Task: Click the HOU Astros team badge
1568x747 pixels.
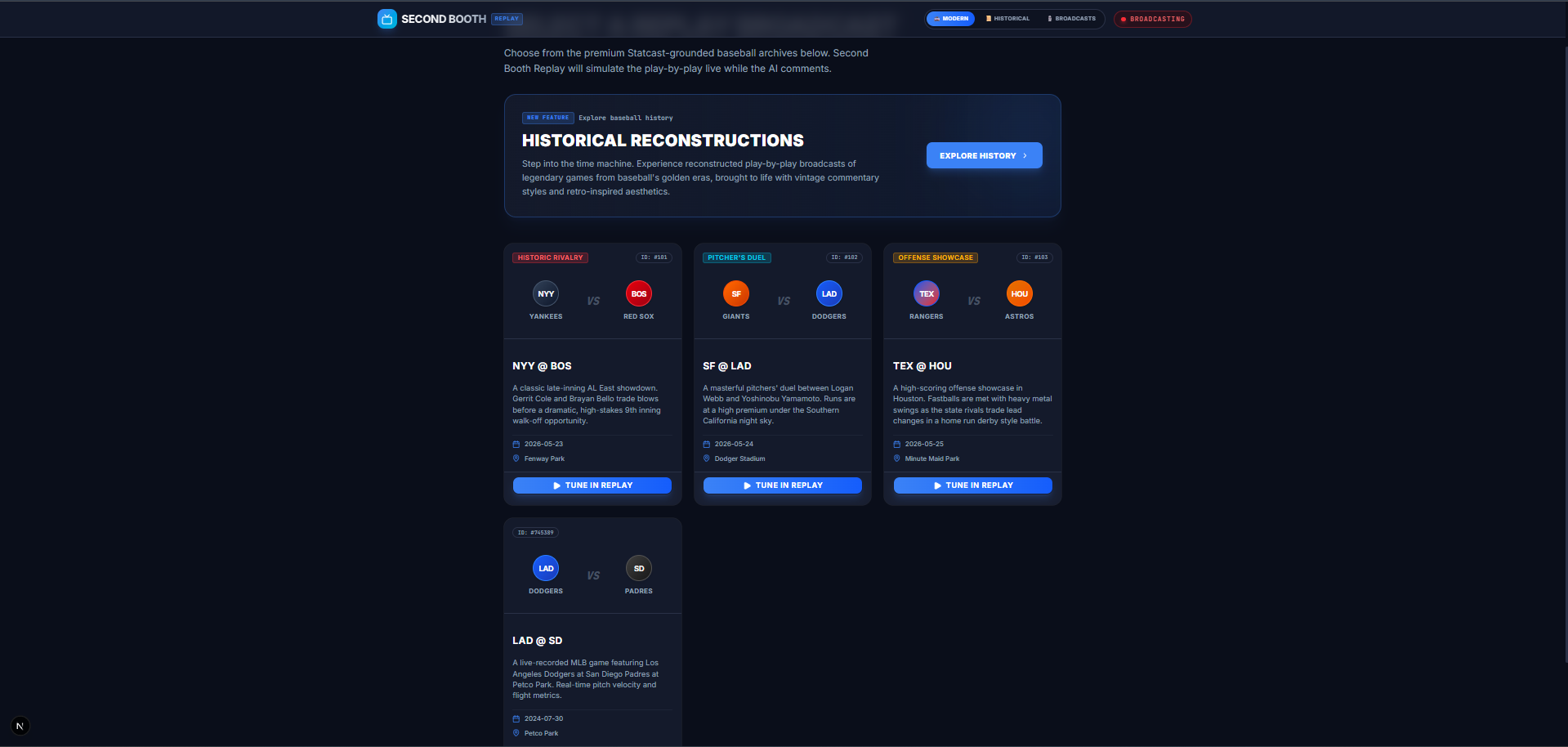Action: point(1020,293)
